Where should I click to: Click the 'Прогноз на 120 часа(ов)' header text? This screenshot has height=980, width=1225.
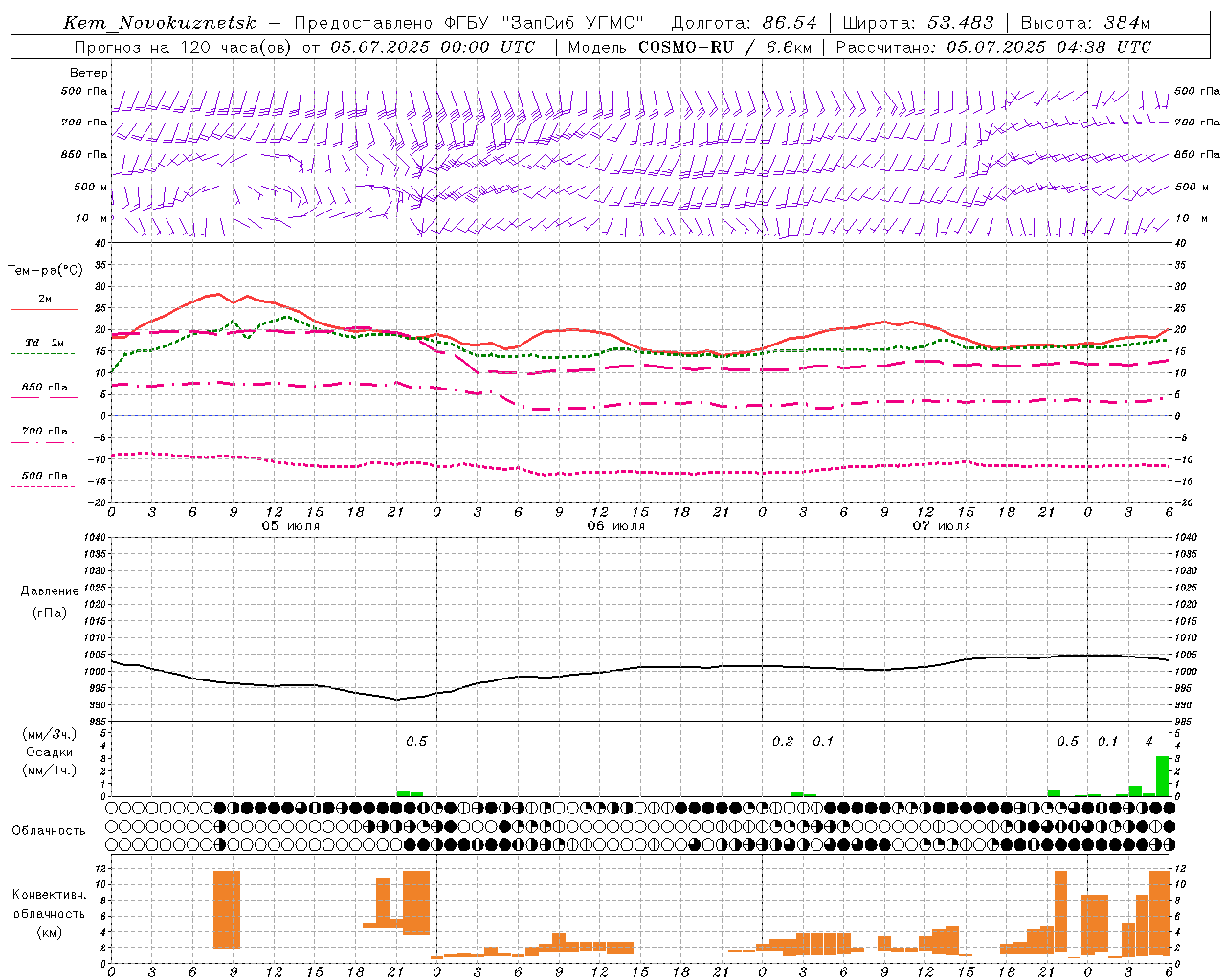point(184,47)
